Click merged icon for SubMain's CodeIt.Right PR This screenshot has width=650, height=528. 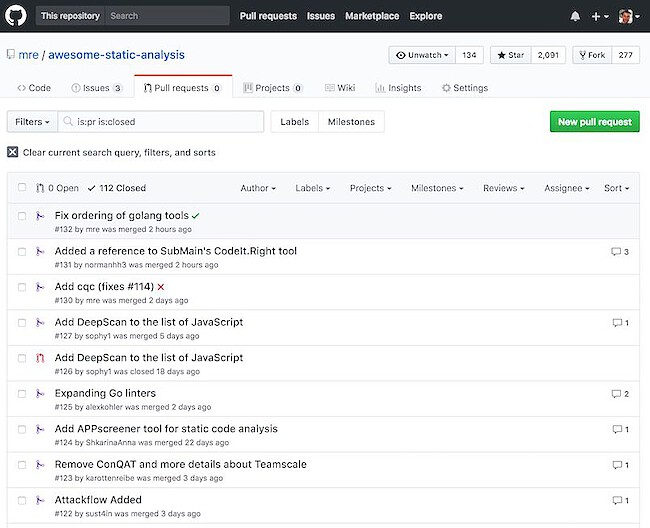40,252
